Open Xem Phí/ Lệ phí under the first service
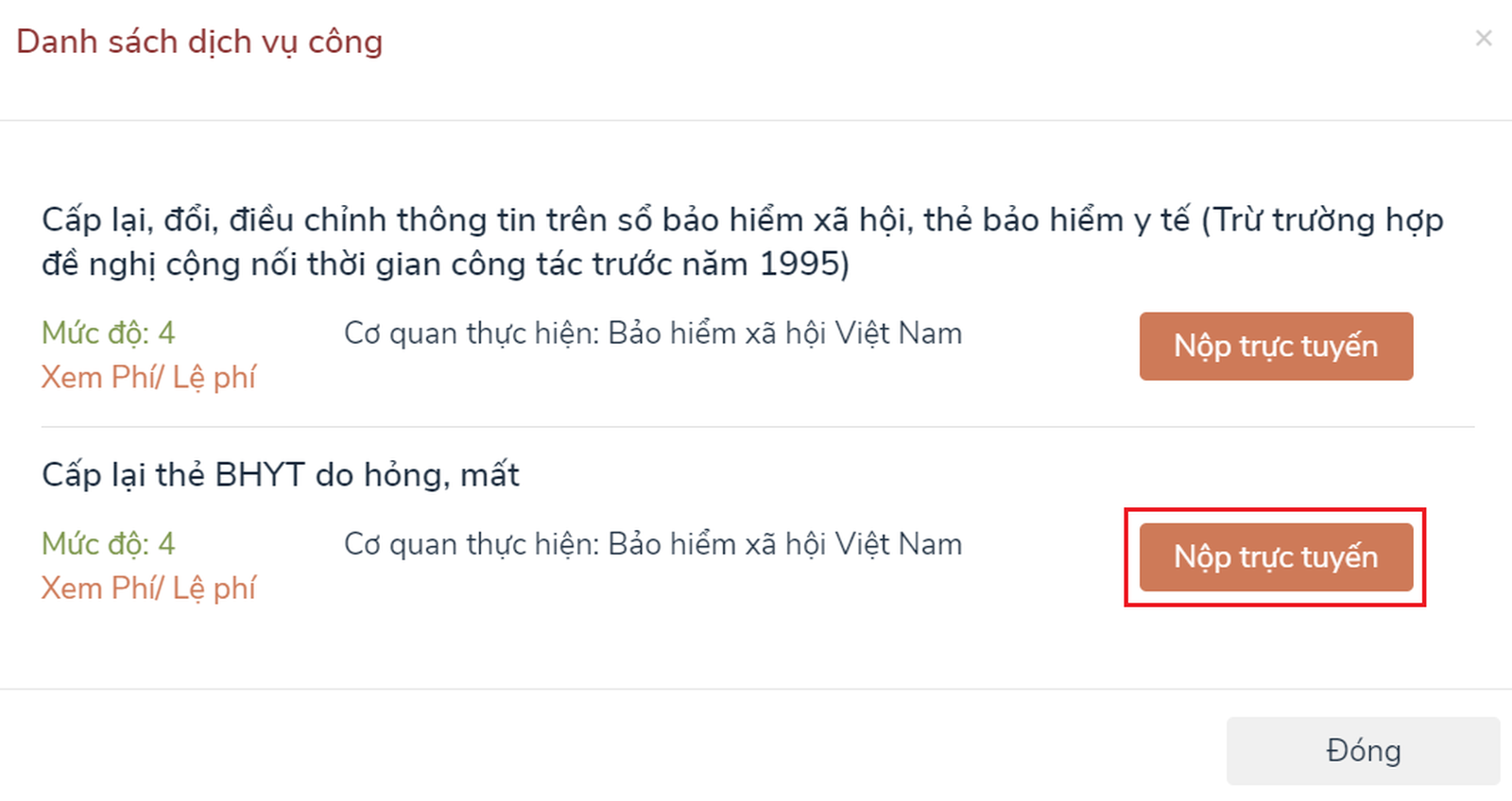Screen dimensions: 1512x801 [x=148, y=378]
